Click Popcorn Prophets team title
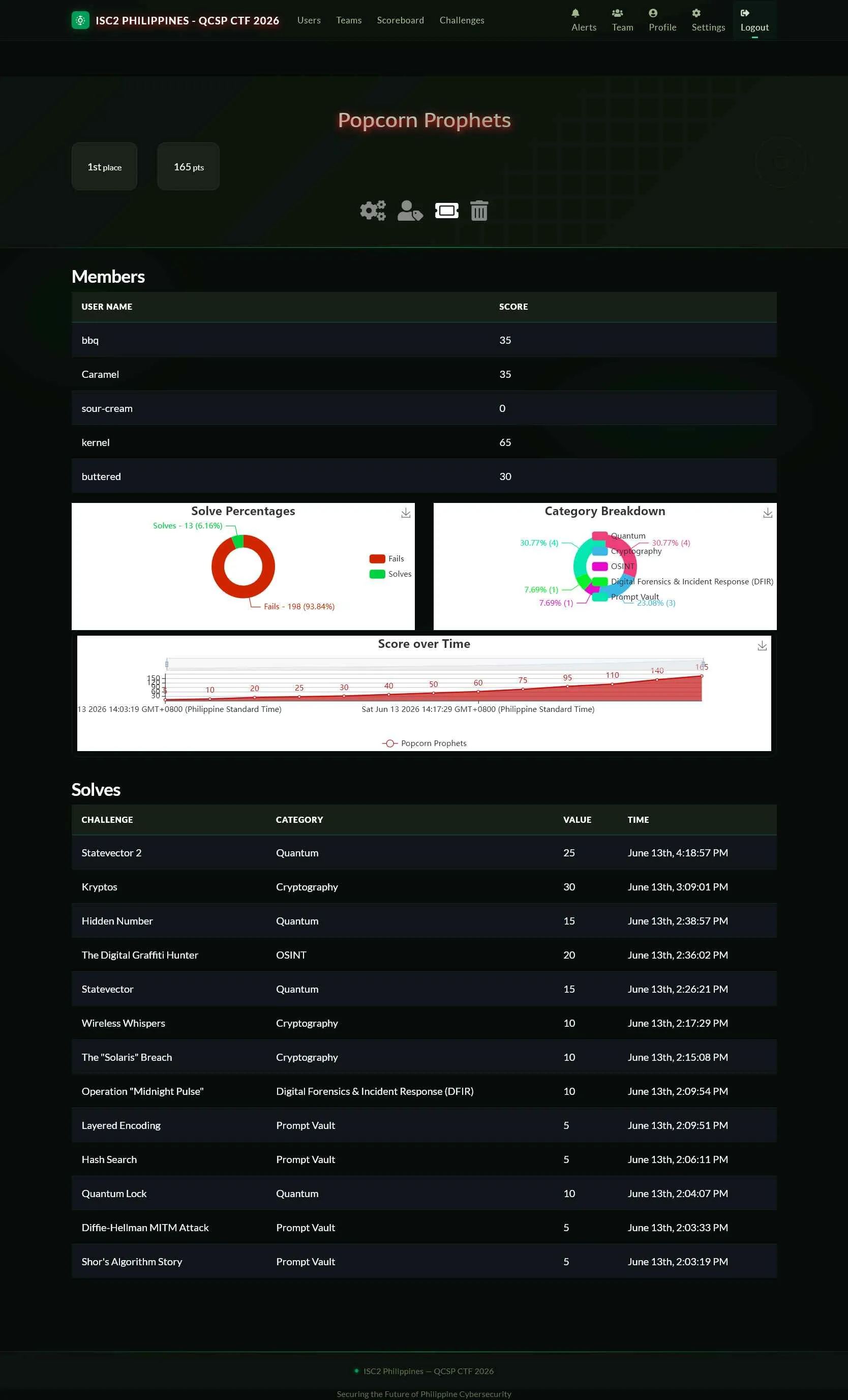848x1400 pixels. tap(423, 121)
